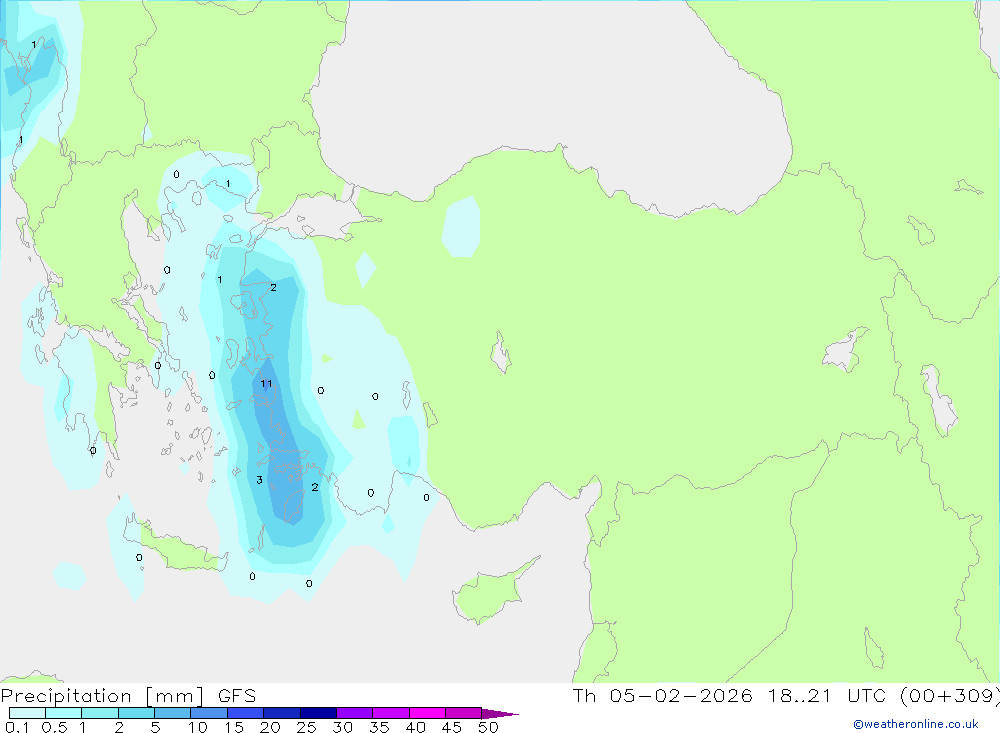Click legend label '0.5'
1000x733 pixels.
tap(54, 727)
